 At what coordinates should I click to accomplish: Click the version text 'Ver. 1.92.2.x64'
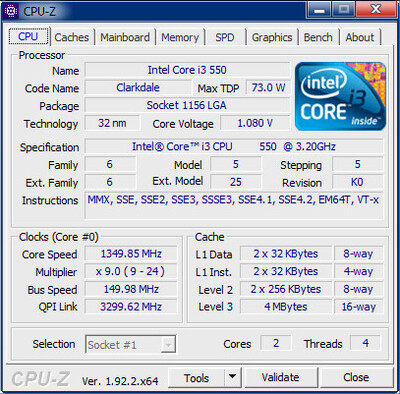click(120, 381)
